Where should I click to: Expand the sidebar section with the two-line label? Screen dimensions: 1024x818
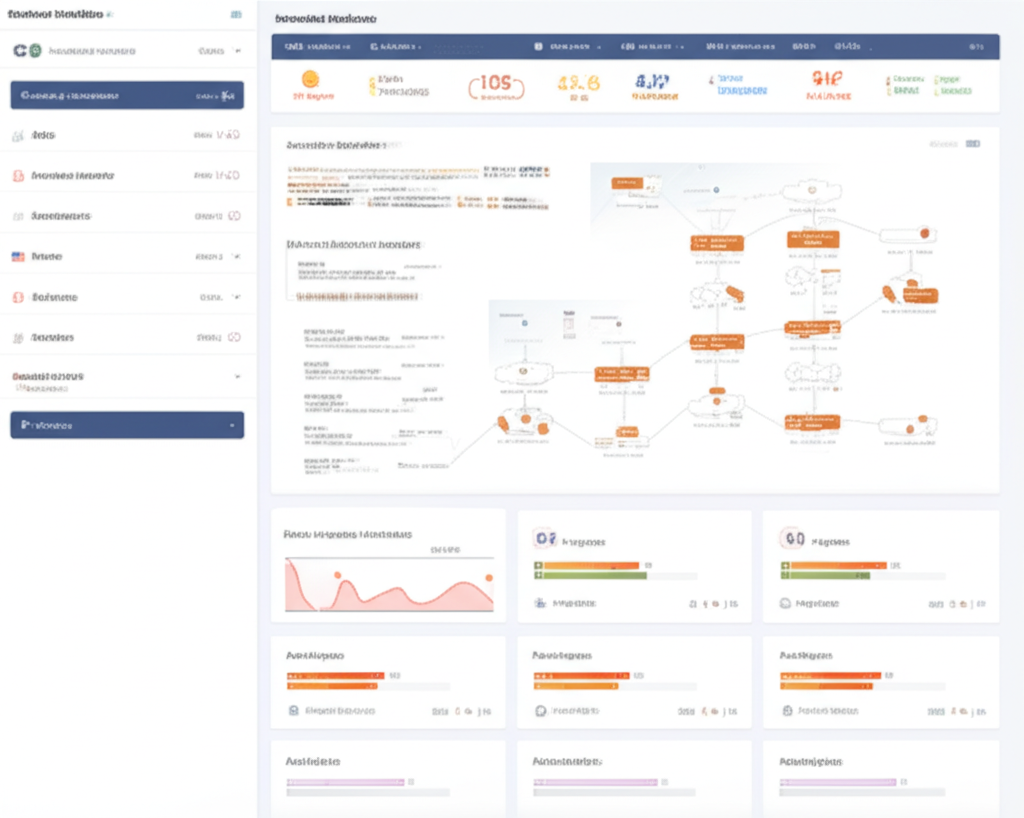237,377
